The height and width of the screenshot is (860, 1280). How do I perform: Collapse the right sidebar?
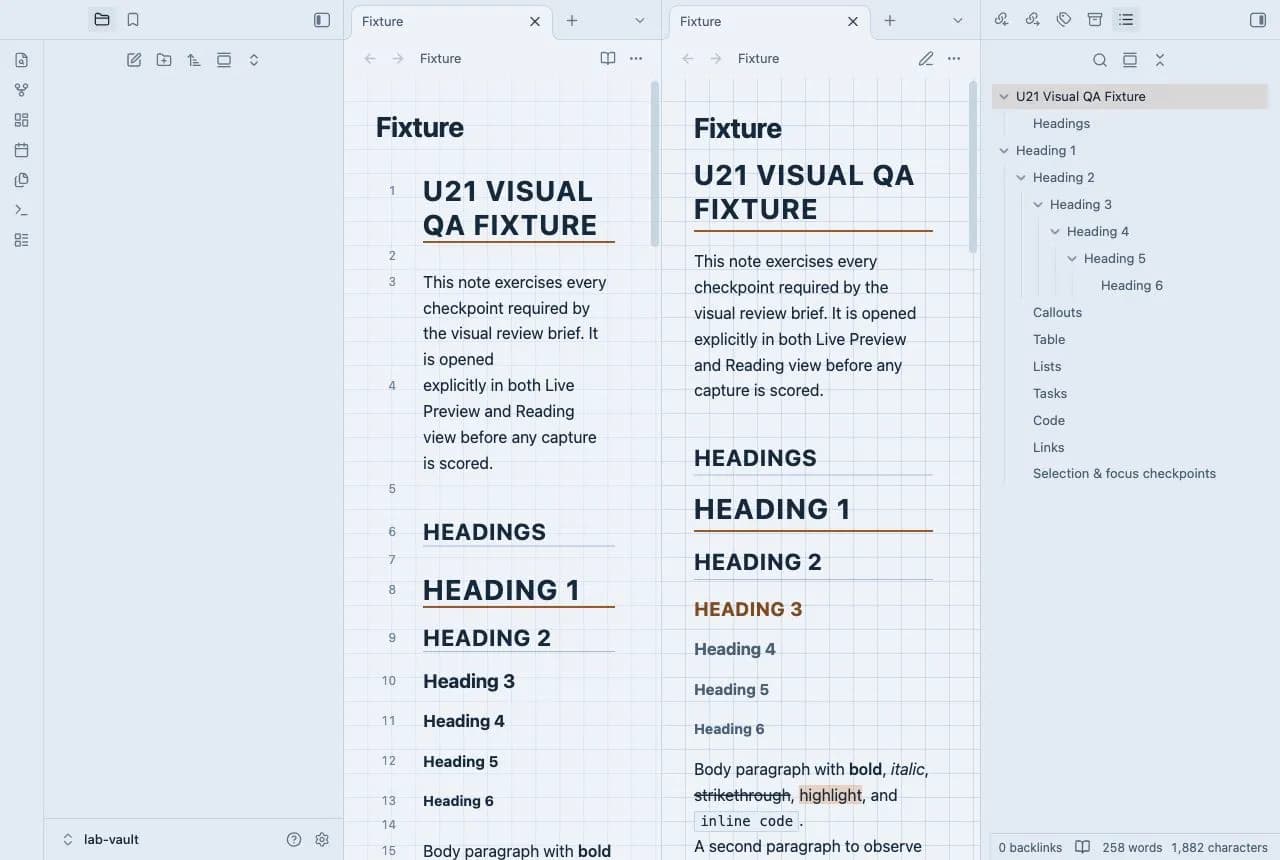coord(1258,20)
